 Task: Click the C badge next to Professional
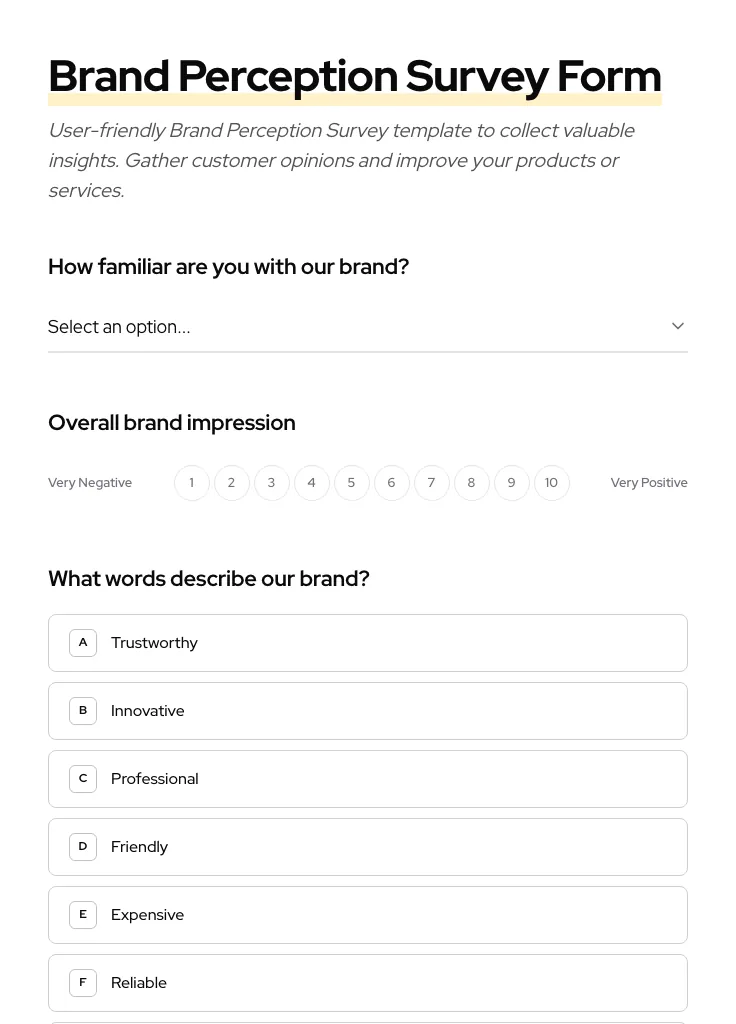click(83, 778)
